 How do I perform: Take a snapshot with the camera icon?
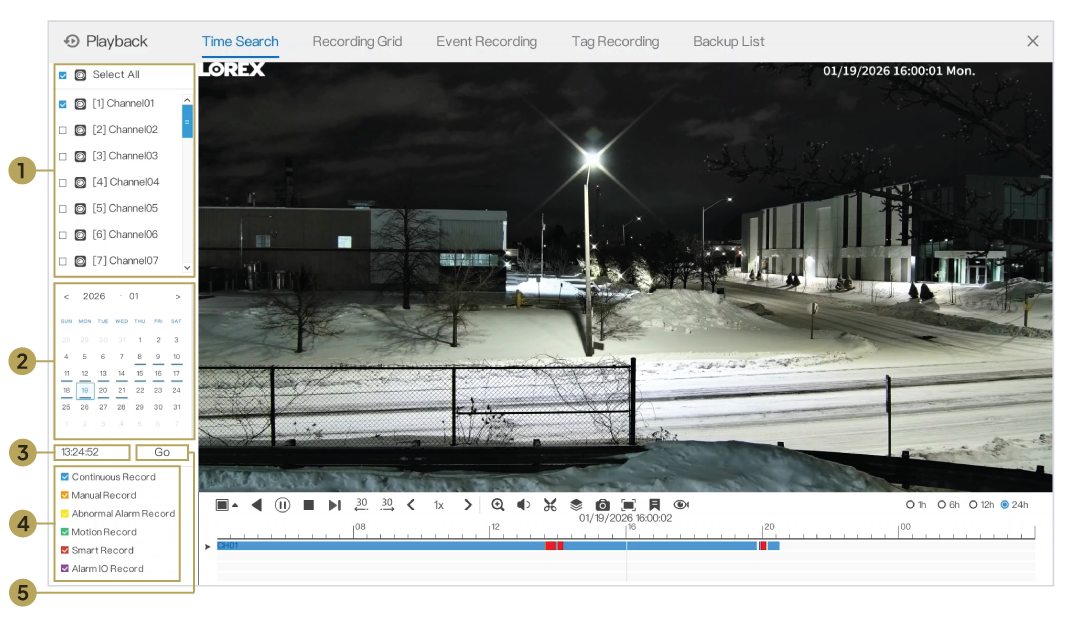tap(602, 505)
